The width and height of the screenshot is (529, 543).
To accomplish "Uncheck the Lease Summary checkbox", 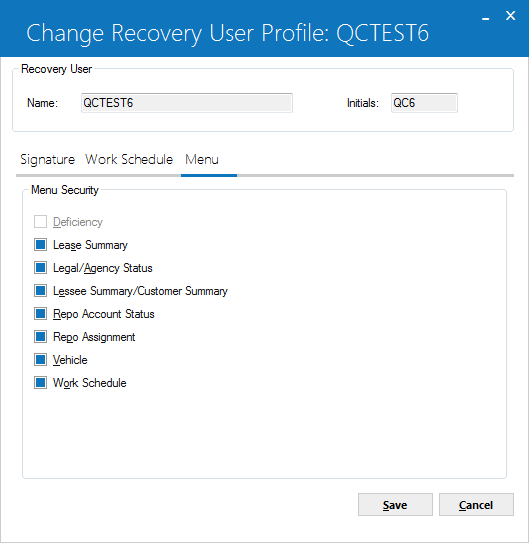I will click(x=41, y=245).
